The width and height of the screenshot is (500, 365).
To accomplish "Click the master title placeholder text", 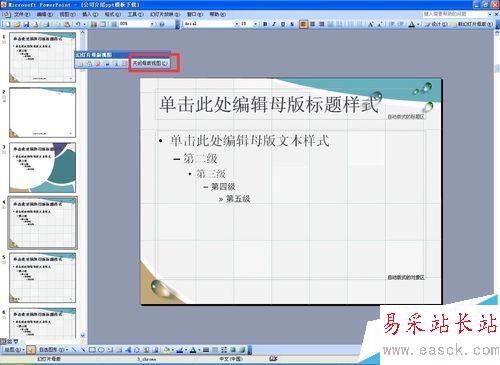I will point(269,104).
